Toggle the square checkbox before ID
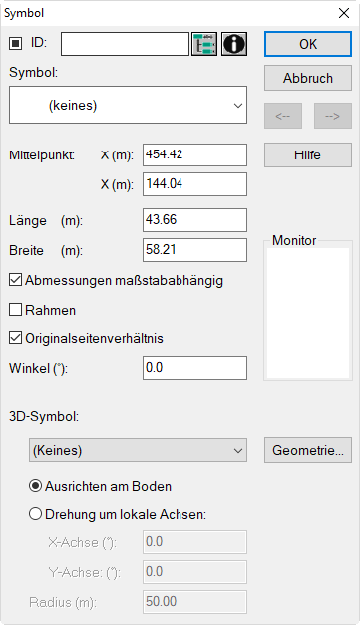The height and width of the screenshot is (625, 360). (15, 43)
